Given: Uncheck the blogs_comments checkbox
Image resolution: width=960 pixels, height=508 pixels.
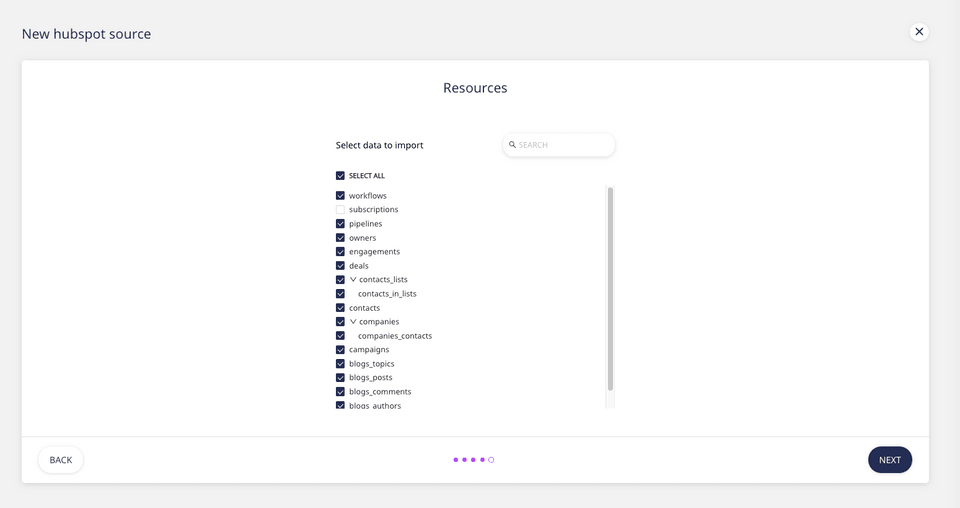Looking at the screenshot, I should click(340, 392).
